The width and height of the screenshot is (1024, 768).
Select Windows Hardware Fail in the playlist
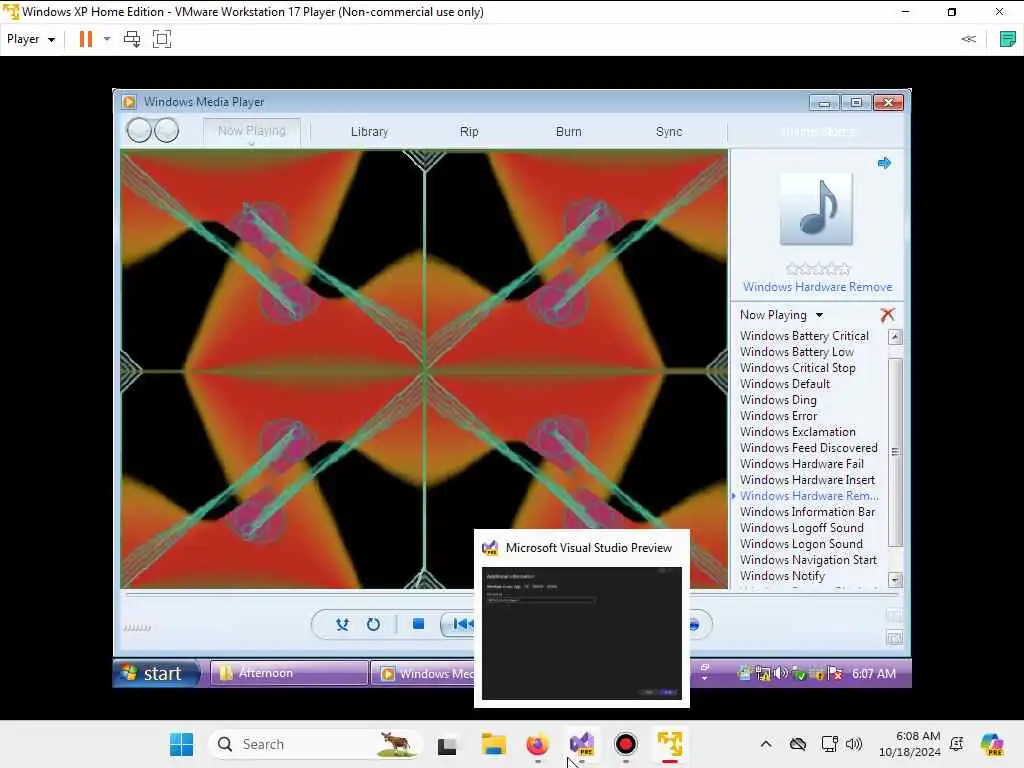[801, 464]
